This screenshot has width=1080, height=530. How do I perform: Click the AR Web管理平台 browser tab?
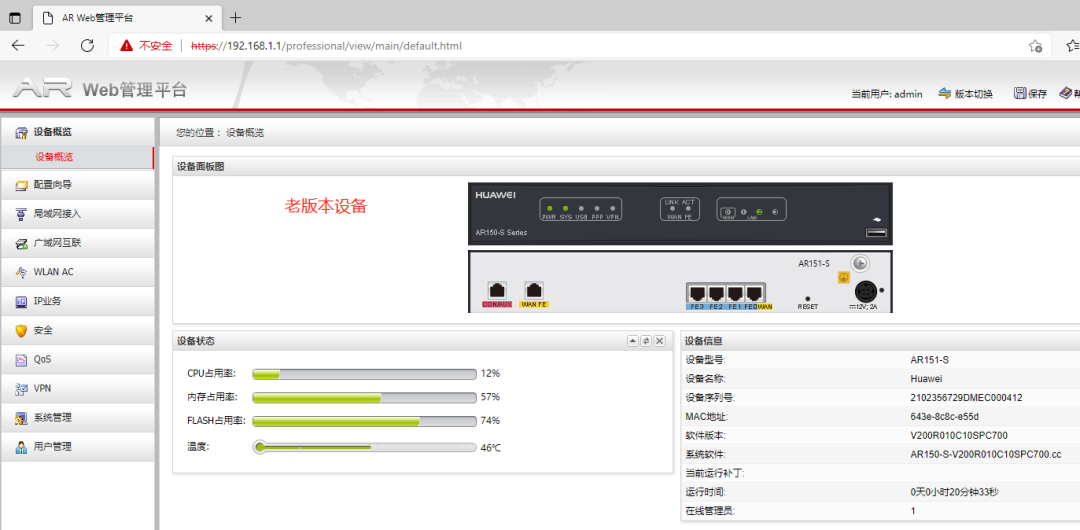point(127,18)
